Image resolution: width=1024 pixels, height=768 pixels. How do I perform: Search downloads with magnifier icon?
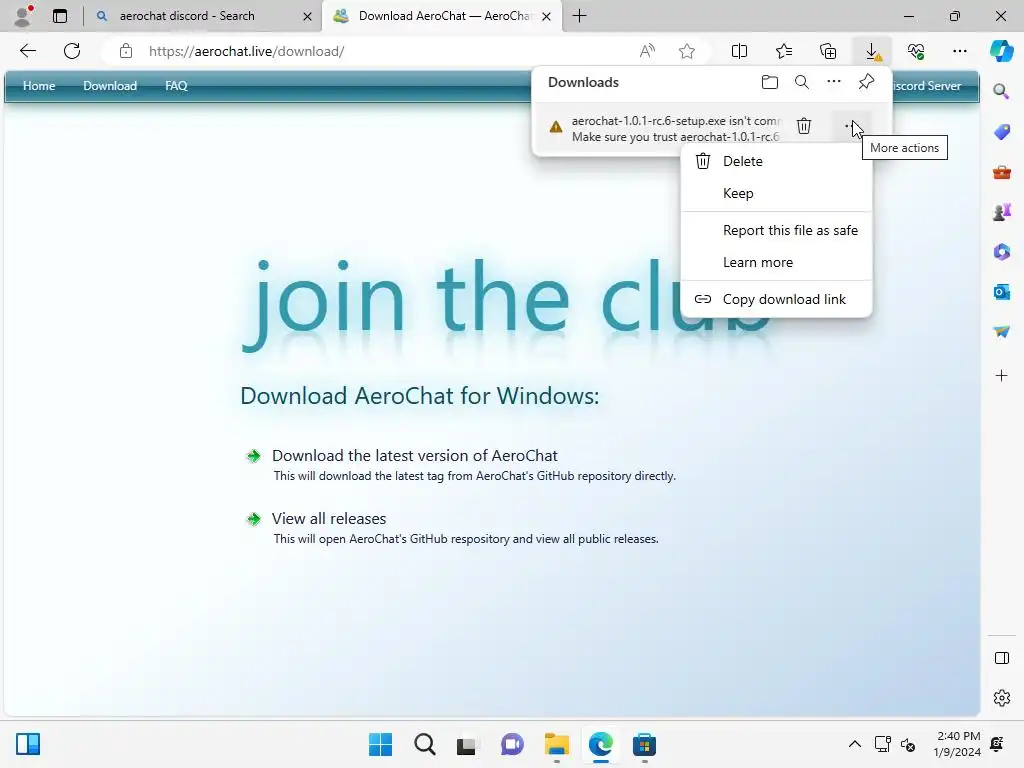click(x=802, y=82)
